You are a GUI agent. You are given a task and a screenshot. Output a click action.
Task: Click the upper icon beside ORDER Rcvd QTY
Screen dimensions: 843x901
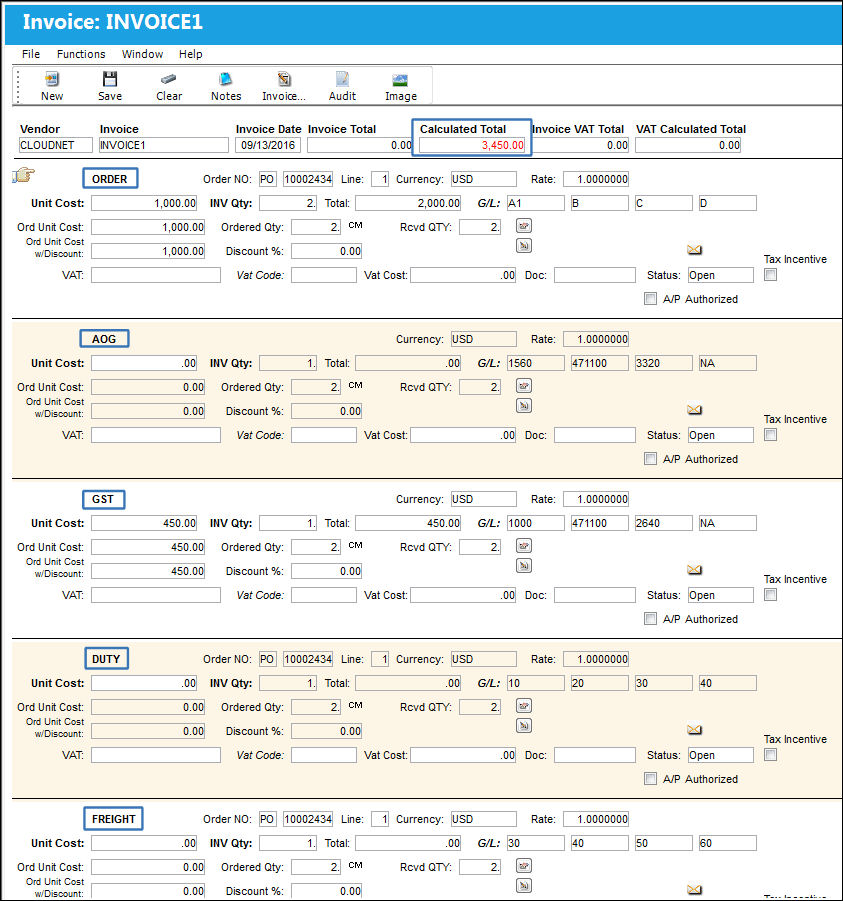pos(523,226)
